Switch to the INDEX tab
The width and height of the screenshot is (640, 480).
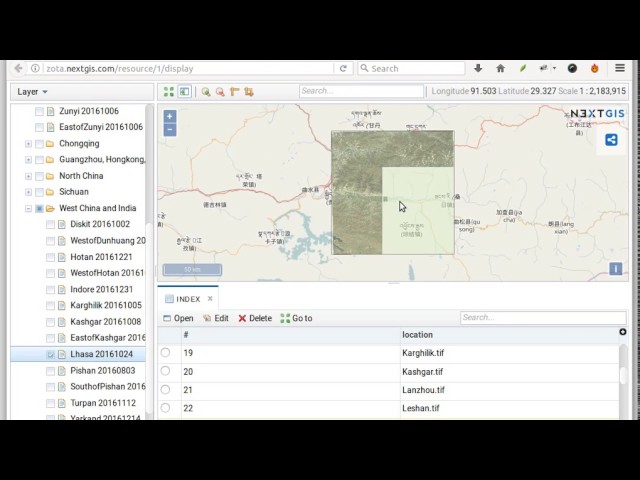(188, 299)
